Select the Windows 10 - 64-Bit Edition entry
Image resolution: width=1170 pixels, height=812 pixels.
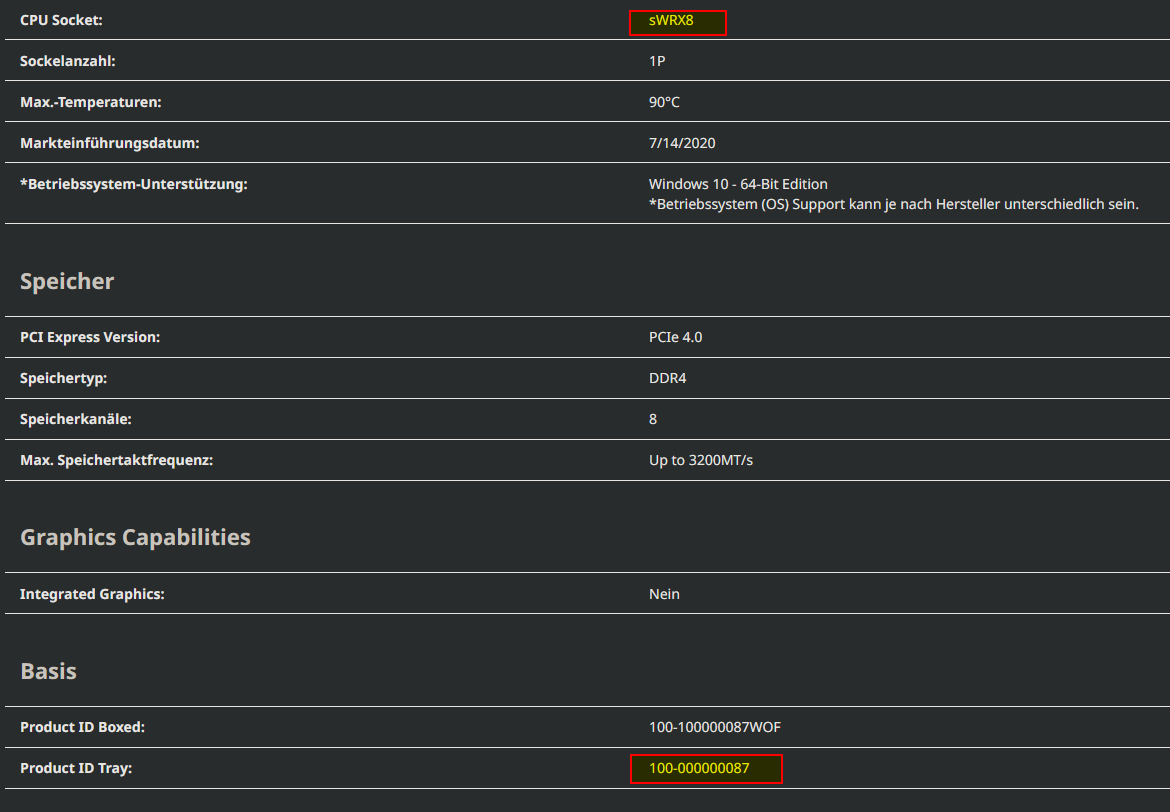pyautogui.click(x=737, y=183)
